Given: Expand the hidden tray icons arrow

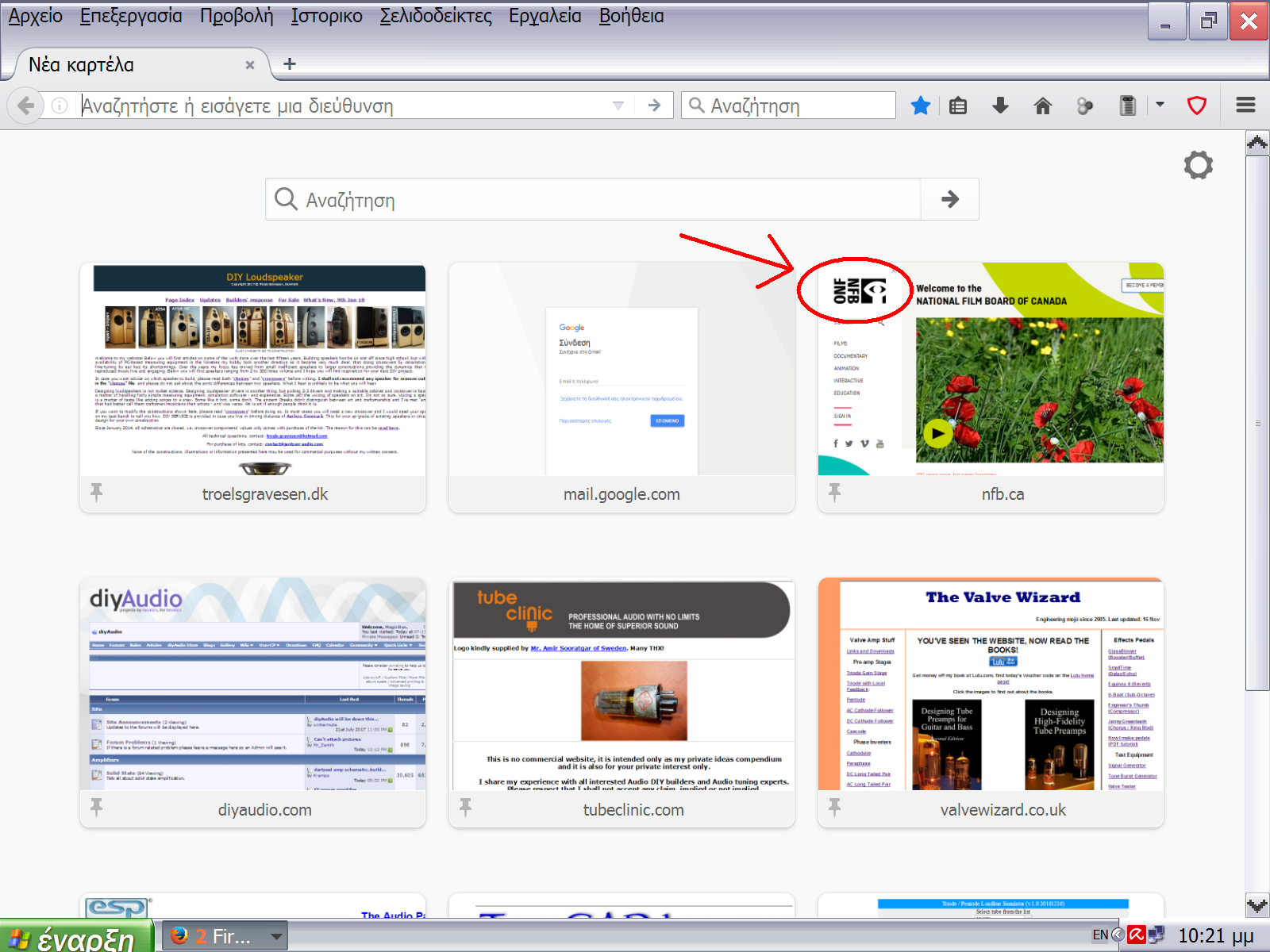Looking at the screenshot, I should pos(1118,935).
